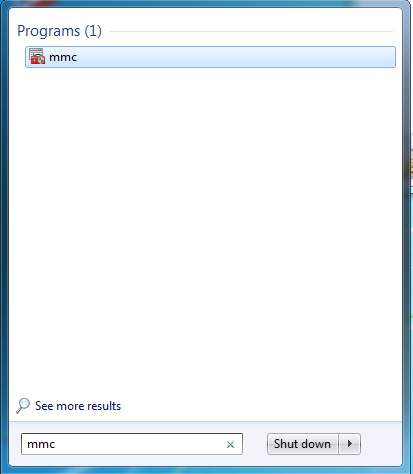Image resolution: width=413 pixels, height=474 pixels.
Task: Click the mmc label in the Programs list
Action: pyautogui.click(x=63, y=57)
